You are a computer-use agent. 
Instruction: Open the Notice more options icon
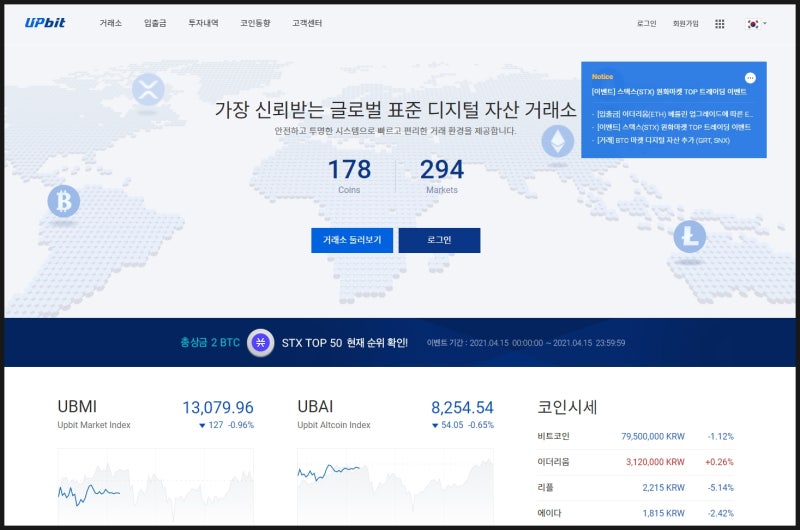click(750, 78)
